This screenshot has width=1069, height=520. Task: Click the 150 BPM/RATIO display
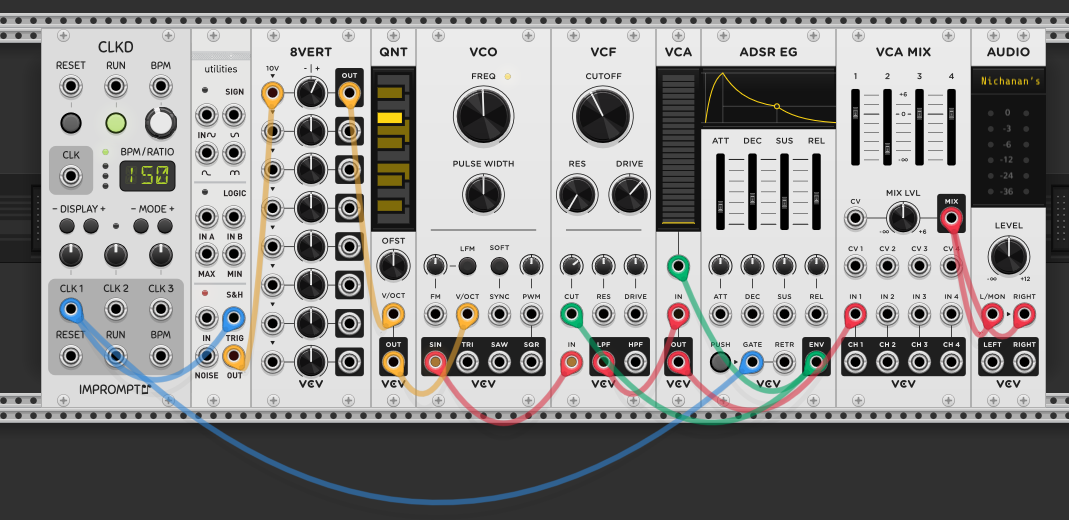coord(147,176)
